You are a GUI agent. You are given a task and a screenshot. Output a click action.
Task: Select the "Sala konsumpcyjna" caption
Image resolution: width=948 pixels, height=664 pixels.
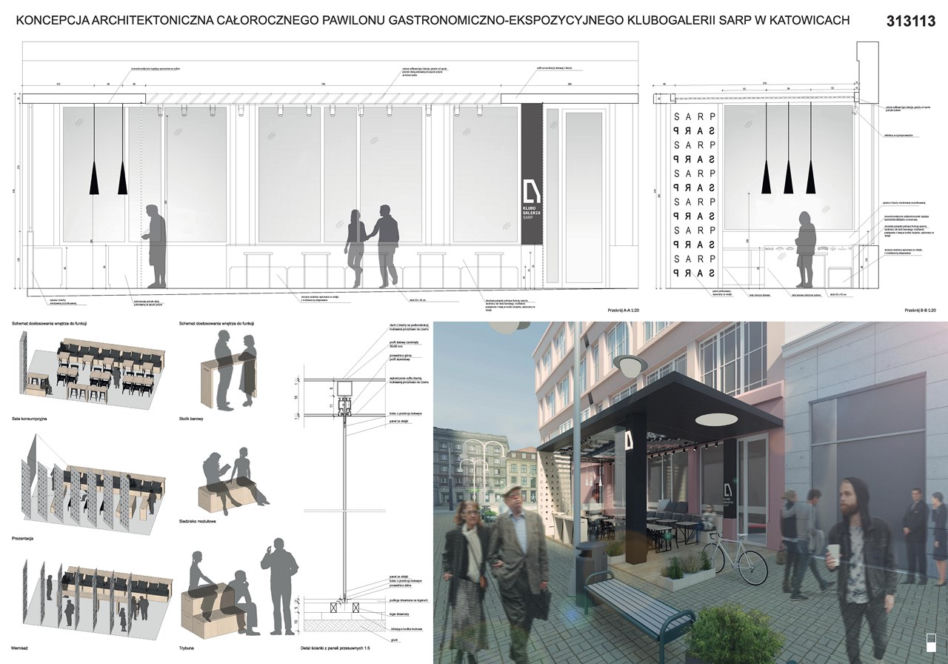(30, 418)
